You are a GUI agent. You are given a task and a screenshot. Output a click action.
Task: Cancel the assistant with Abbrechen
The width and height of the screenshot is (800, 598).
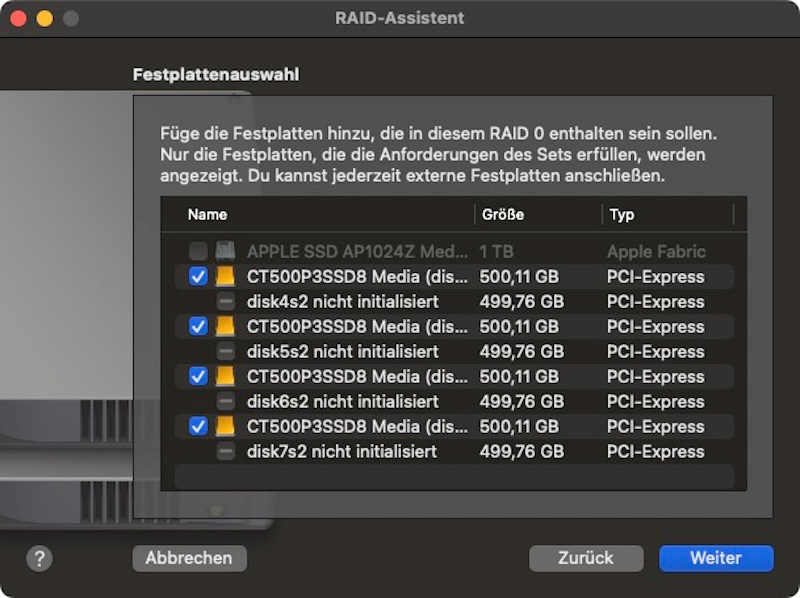[189, 558]
